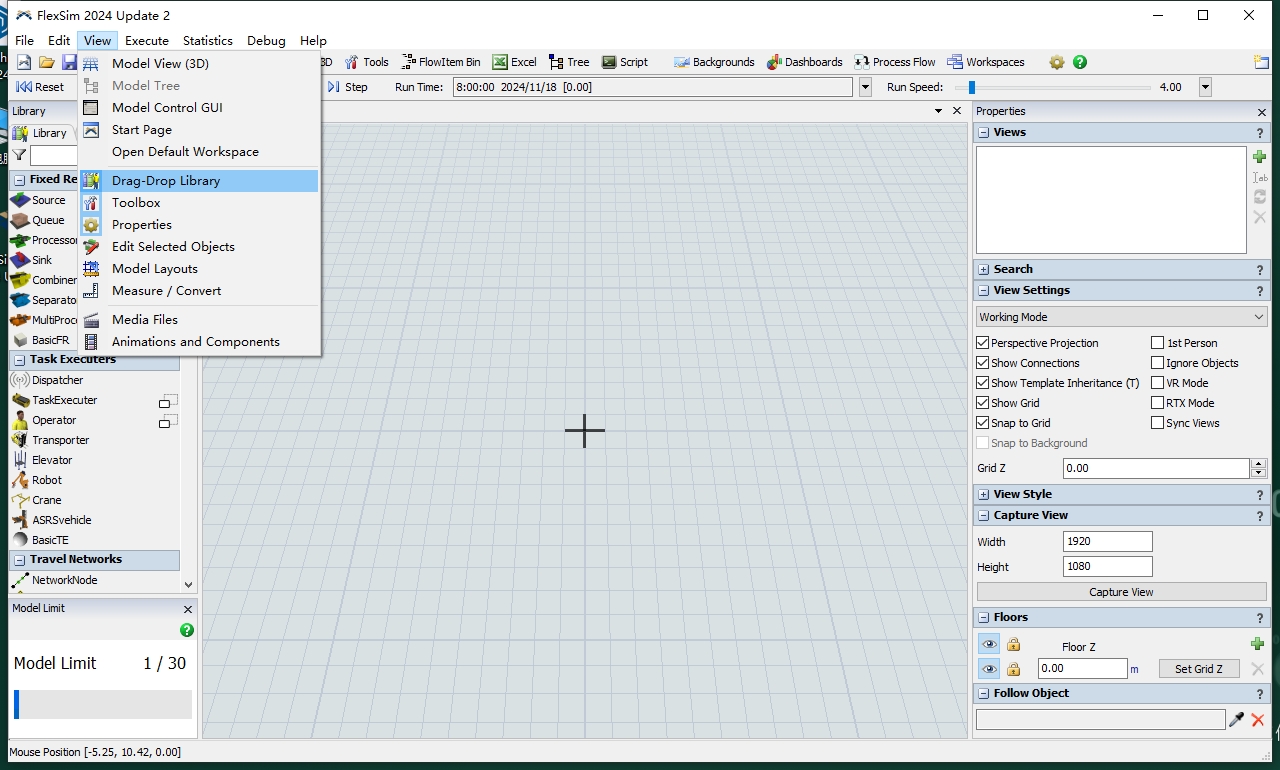Collapse the Task Executers library group
The image size is (1280, 770).
click(19, 359)
